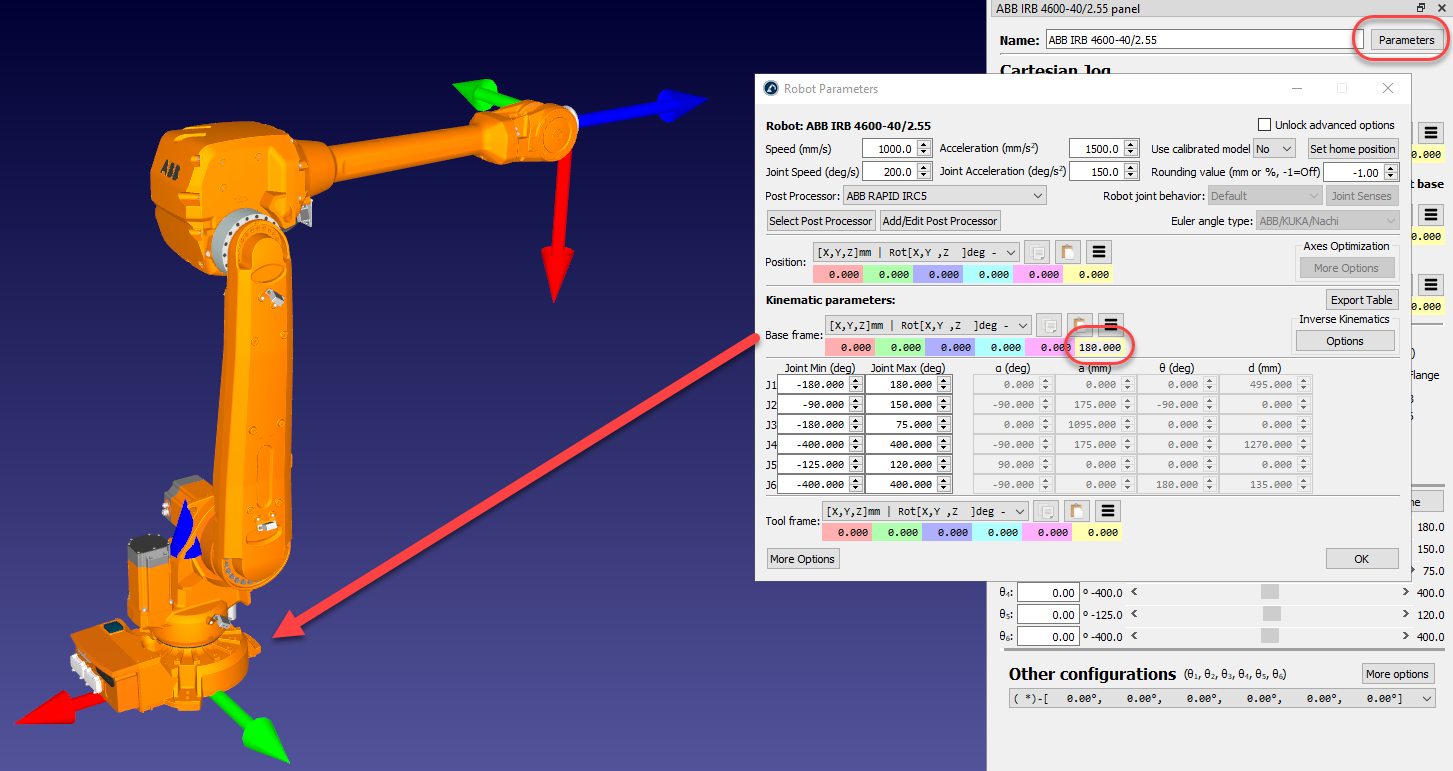Open the Base frame hamburger menu
This screenshot has width=1453, height=771.
[x=1110, y=325]
